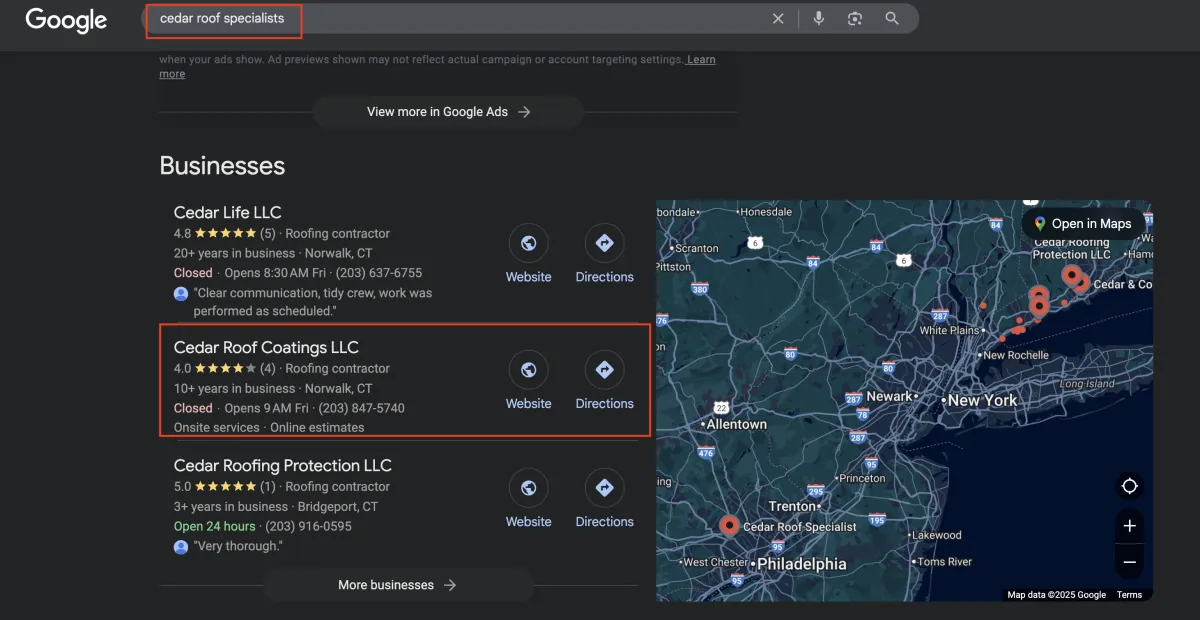The image size is (1200, 620).
Task: Get directions to Cedar Life LLC
Action: pyautogui.click(x=604, y=243)
